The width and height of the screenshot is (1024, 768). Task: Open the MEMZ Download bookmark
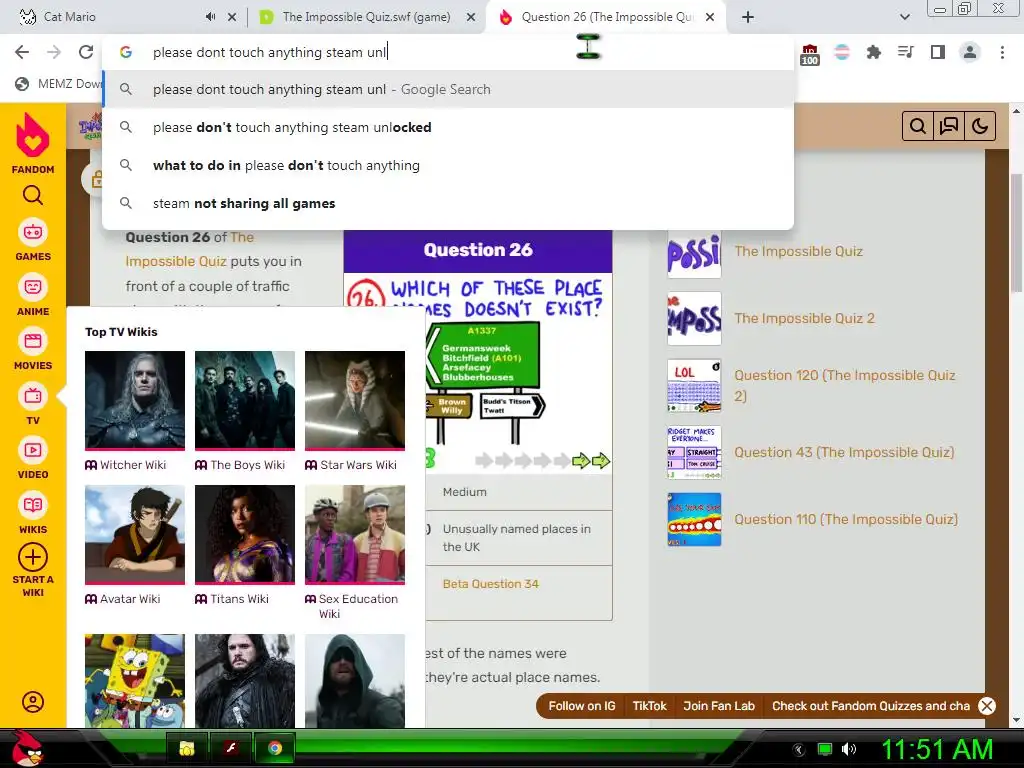(x=58, y=84)
